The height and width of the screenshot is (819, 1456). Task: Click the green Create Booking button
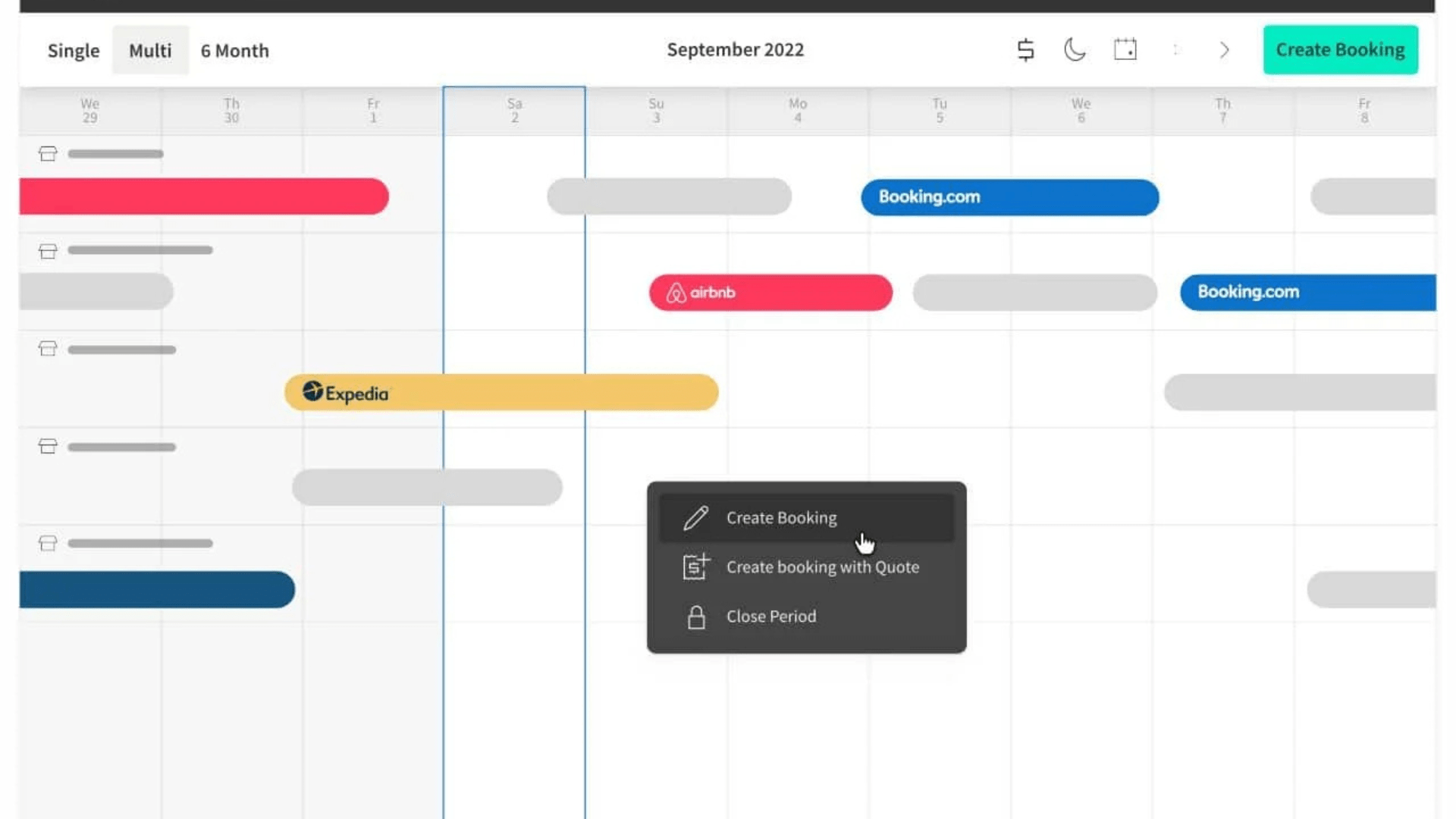[1340, 50]
